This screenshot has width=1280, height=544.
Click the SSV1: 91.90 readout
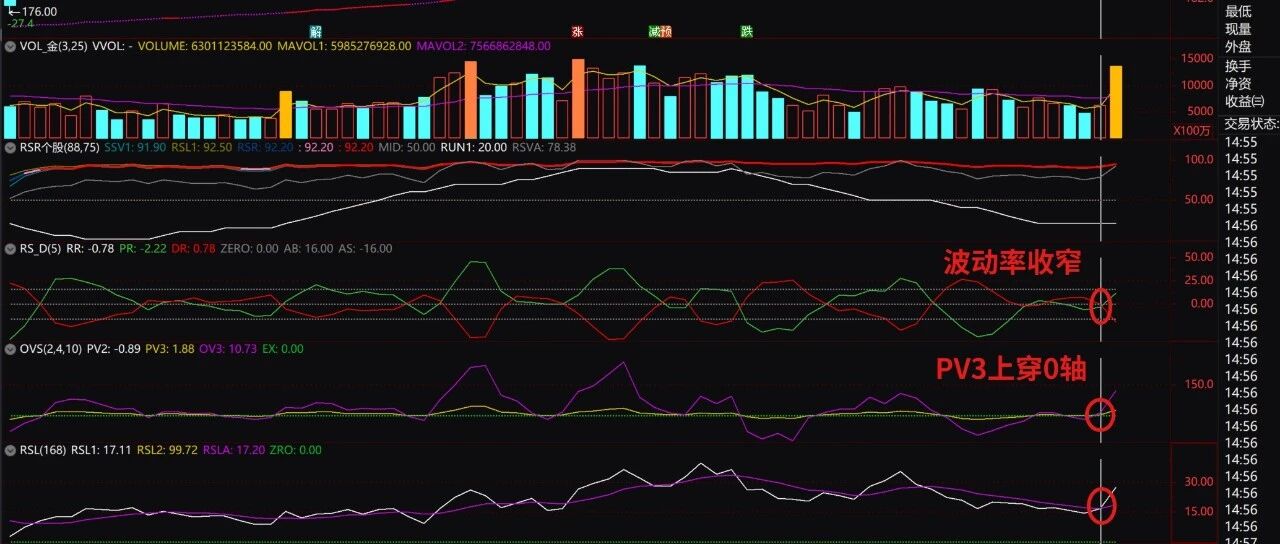[135, 147]
